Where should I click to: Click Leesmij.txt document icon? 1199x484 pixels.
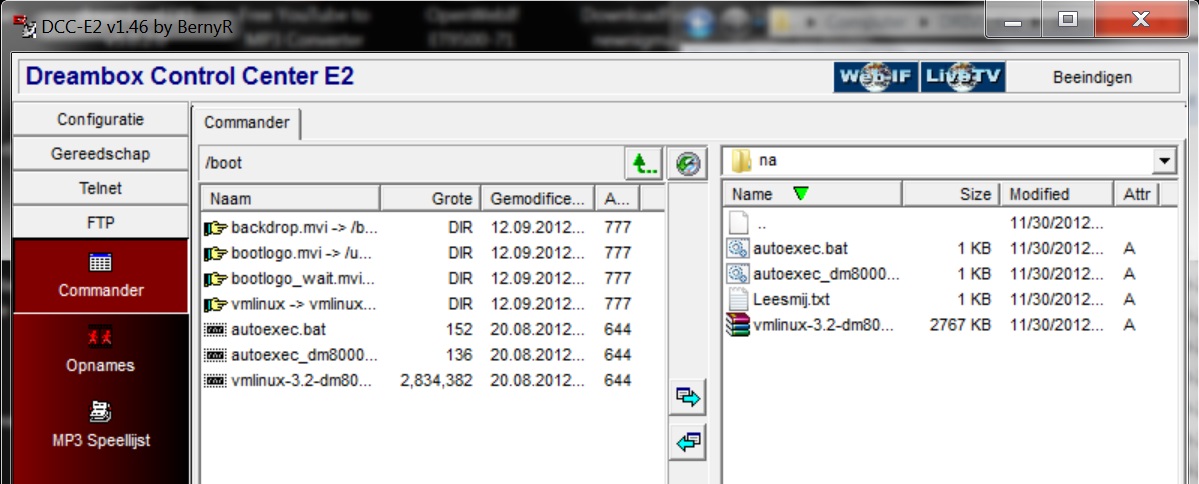click(738, 299)
